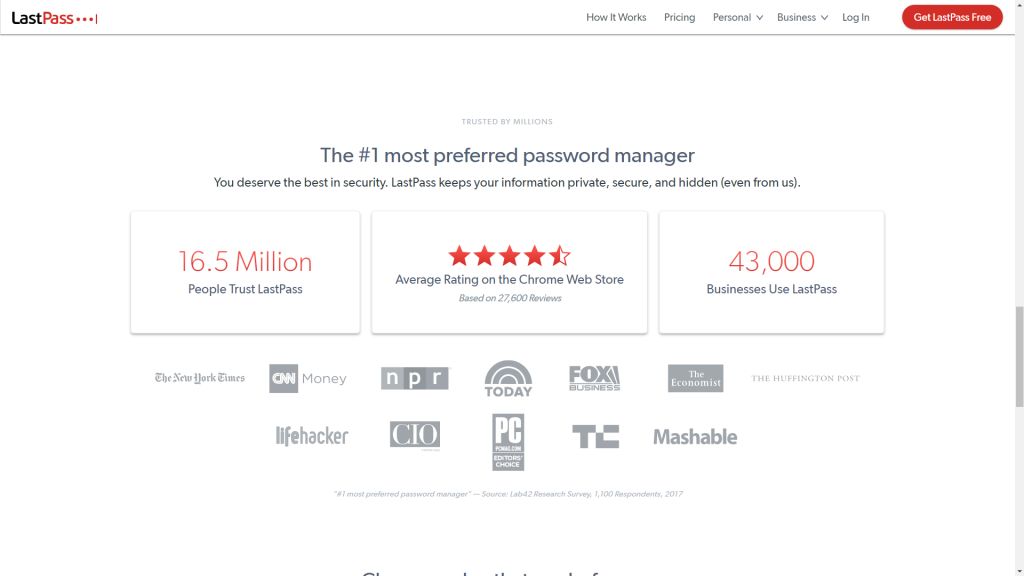Screen dimensions: 1024x576
Task: Click The Huffington Post logo
Action: pyautogui.click(x=805, y=378)
